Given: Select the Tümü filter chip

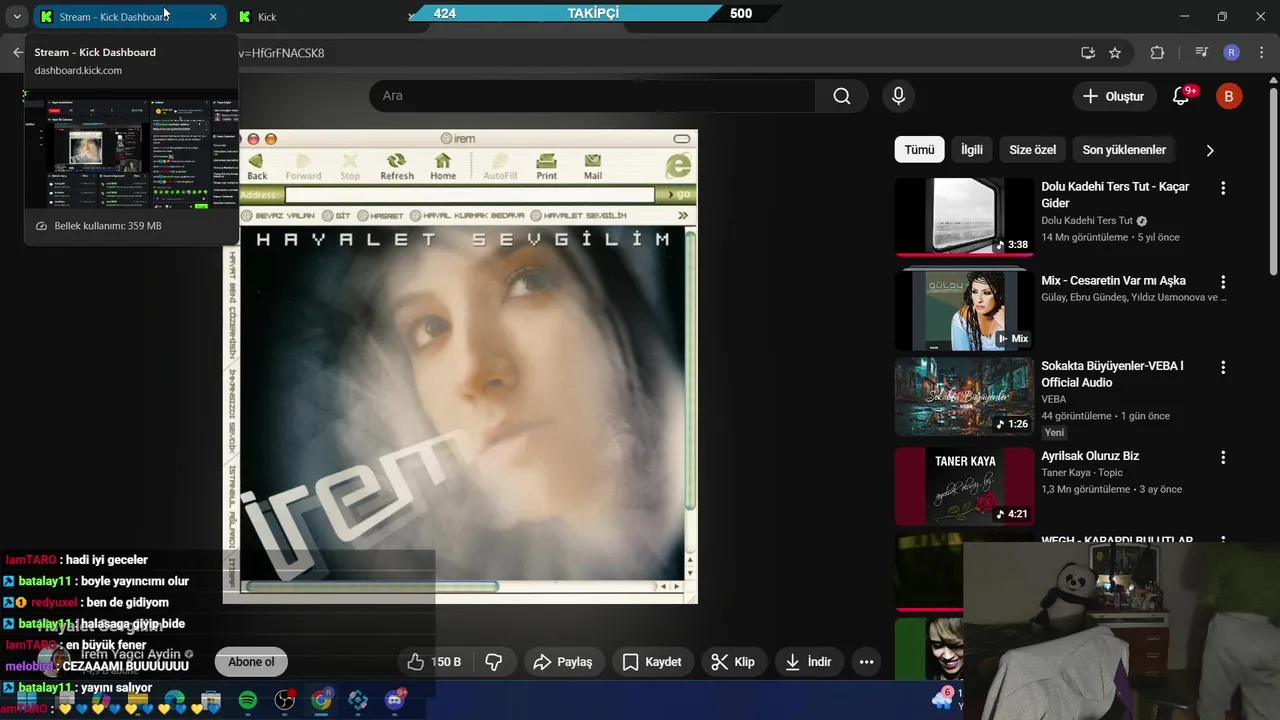Looking at the screenshot, I should pyautogui.click(x=919, y=150).
